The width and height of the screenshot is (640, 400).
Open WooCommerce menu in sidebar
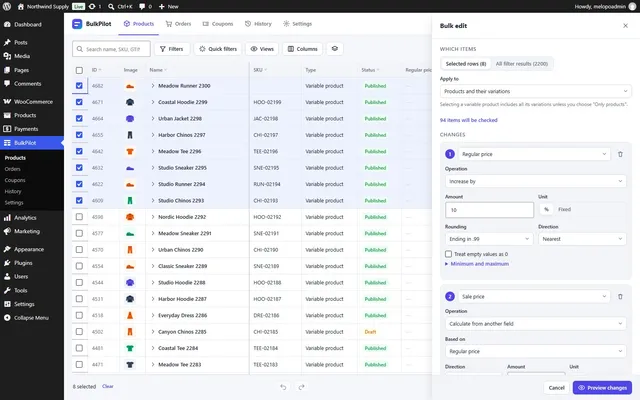pyautogui.click(x=32, y=102)
